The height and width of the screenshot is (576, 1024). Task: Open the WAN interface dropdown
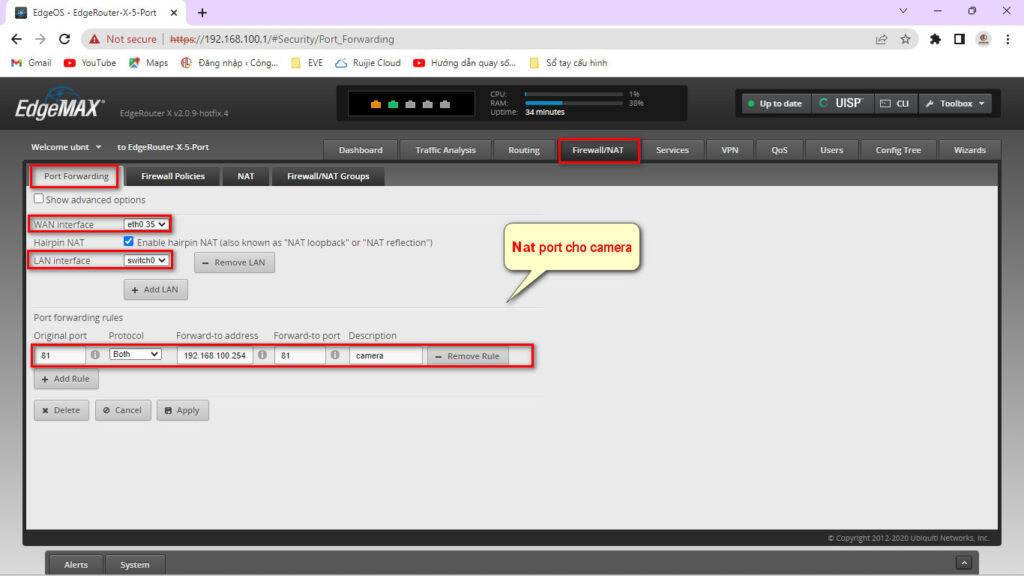[146, 224]
